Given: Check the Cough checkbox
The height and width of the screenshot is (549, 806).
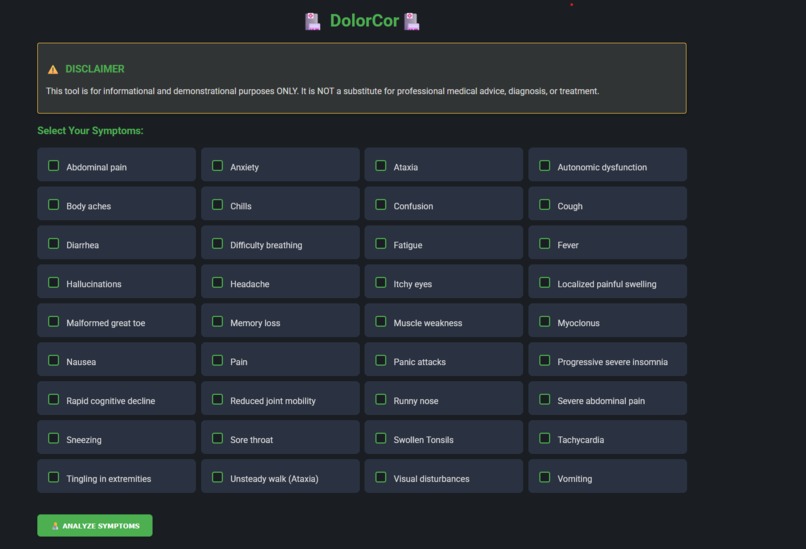Looking at the screenshot, I should coord(545,205).
